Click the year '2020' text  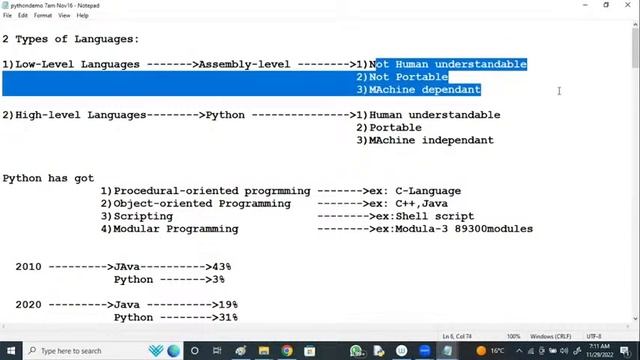(x=28, y=305)
